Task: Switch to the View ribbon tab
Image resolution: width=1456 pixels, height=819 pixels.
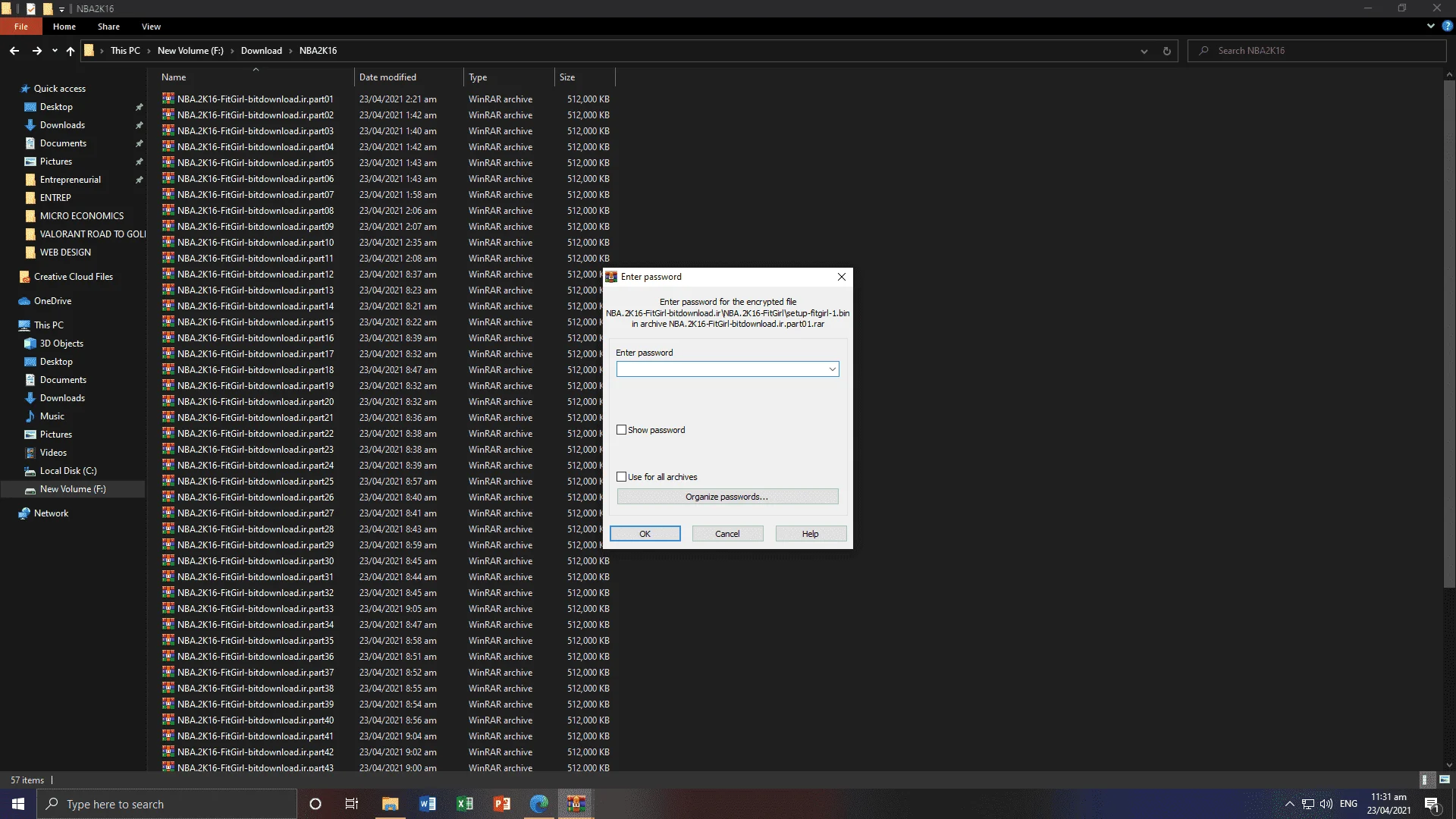Action: point(151,27)
